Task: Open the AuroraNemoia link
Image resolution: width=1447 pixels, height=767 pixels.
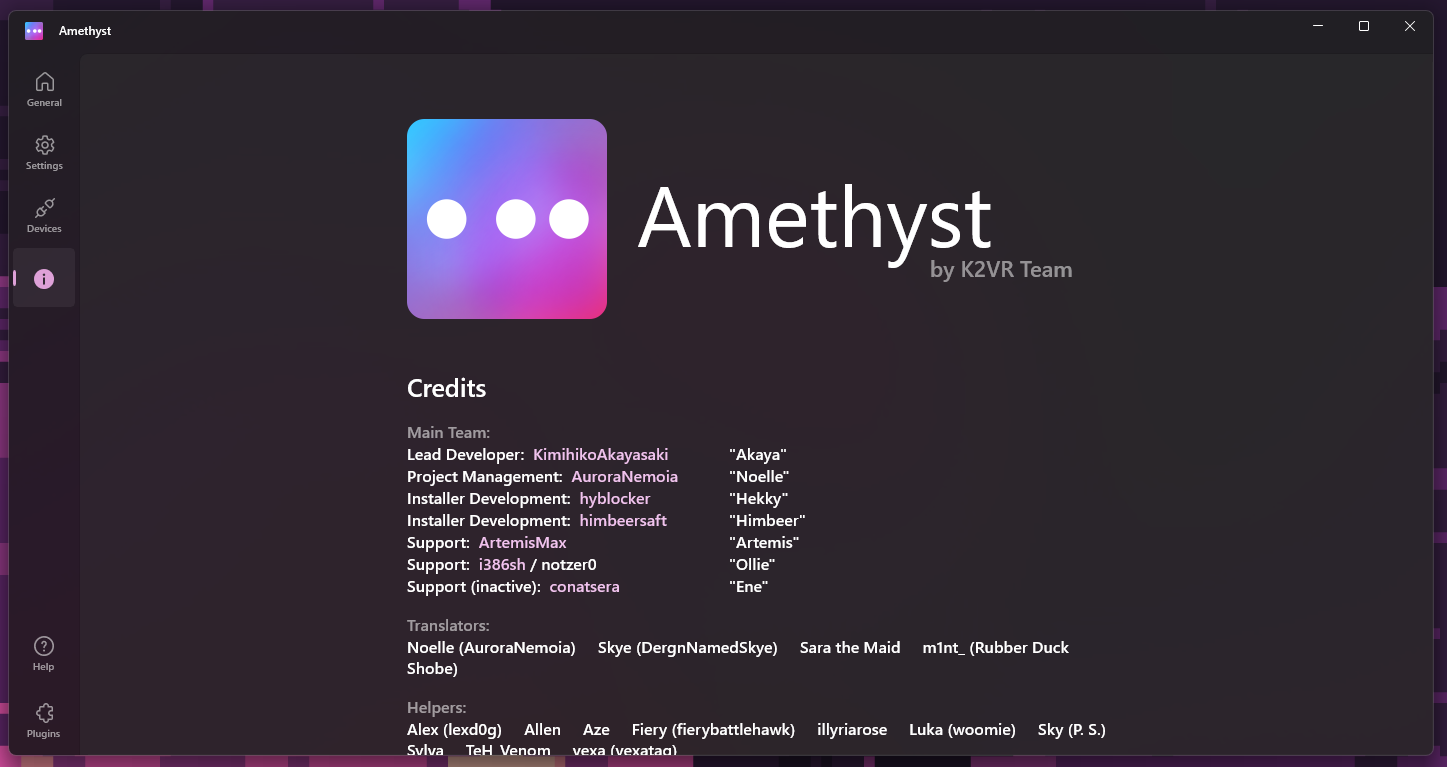Action: pos(624,476)
